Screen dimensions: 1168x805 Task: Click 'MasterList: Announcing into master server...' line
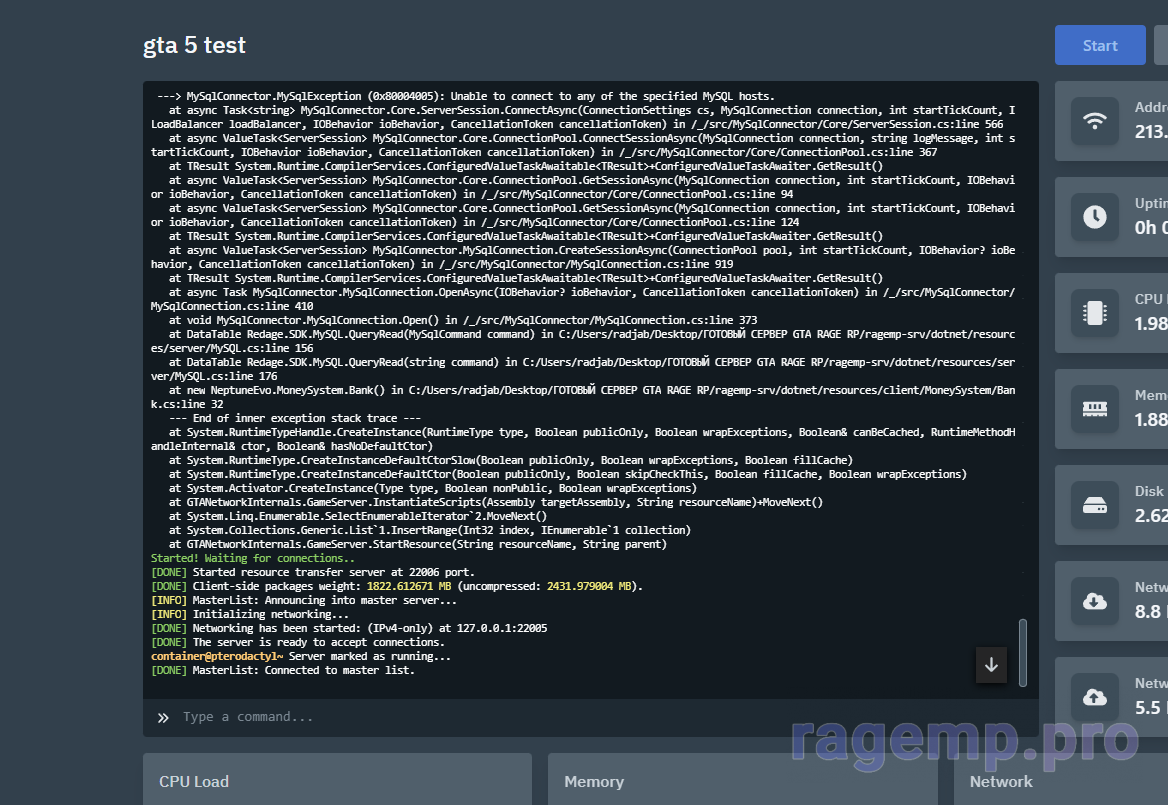(303, 600)
